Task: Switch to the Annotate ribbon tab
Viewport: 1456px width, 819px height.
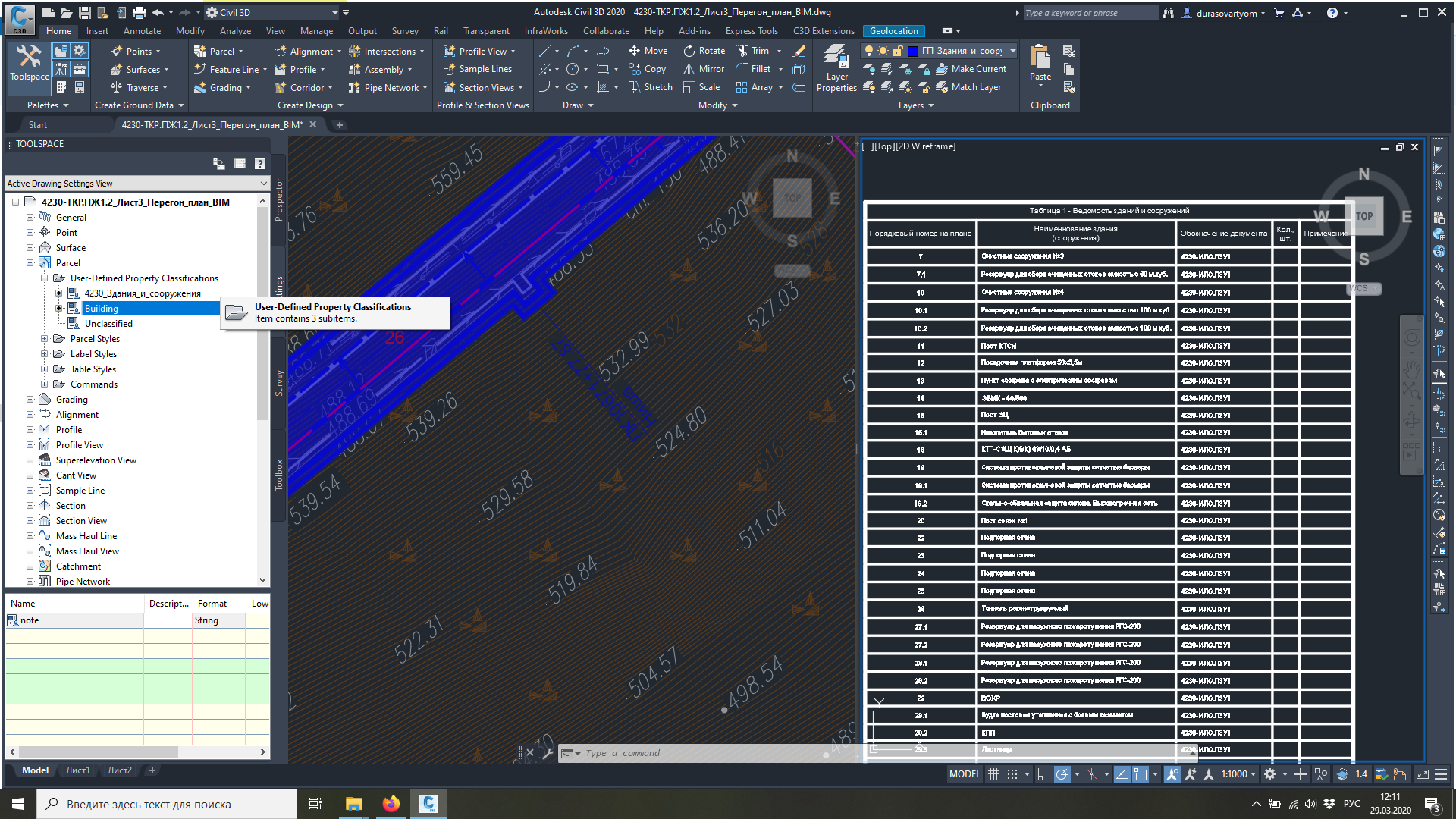Action: pos(142,31)
